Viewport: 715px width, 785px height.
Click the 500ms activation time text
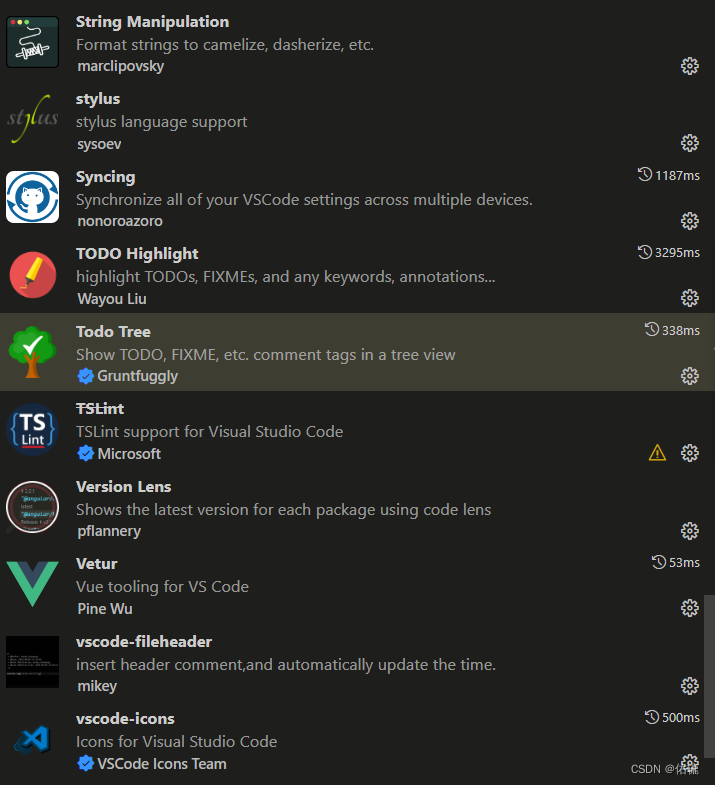click(x=681, y=718)
